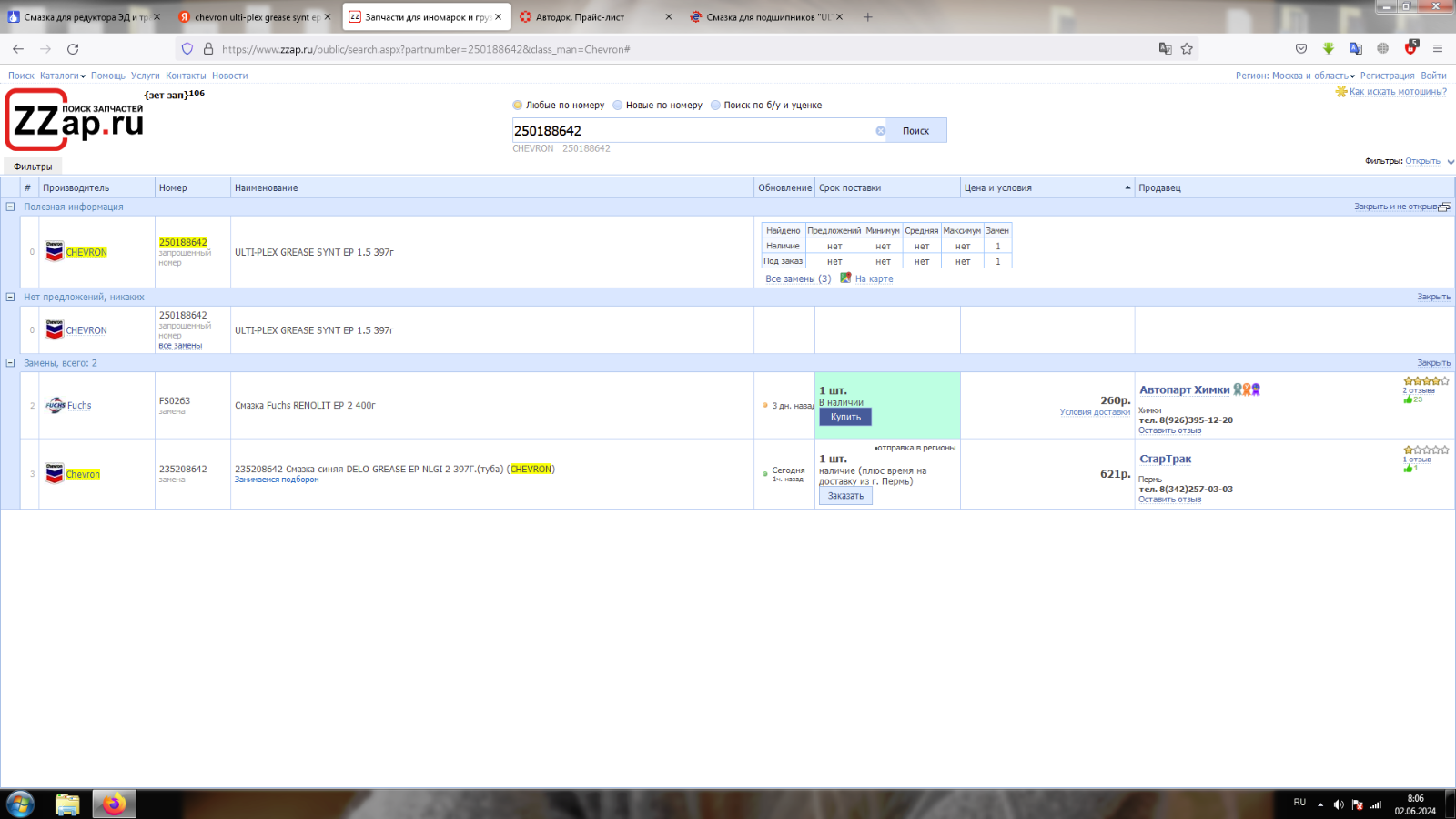Open a new browser tab with plus
1456x819 pixels.
pos(868,17)
